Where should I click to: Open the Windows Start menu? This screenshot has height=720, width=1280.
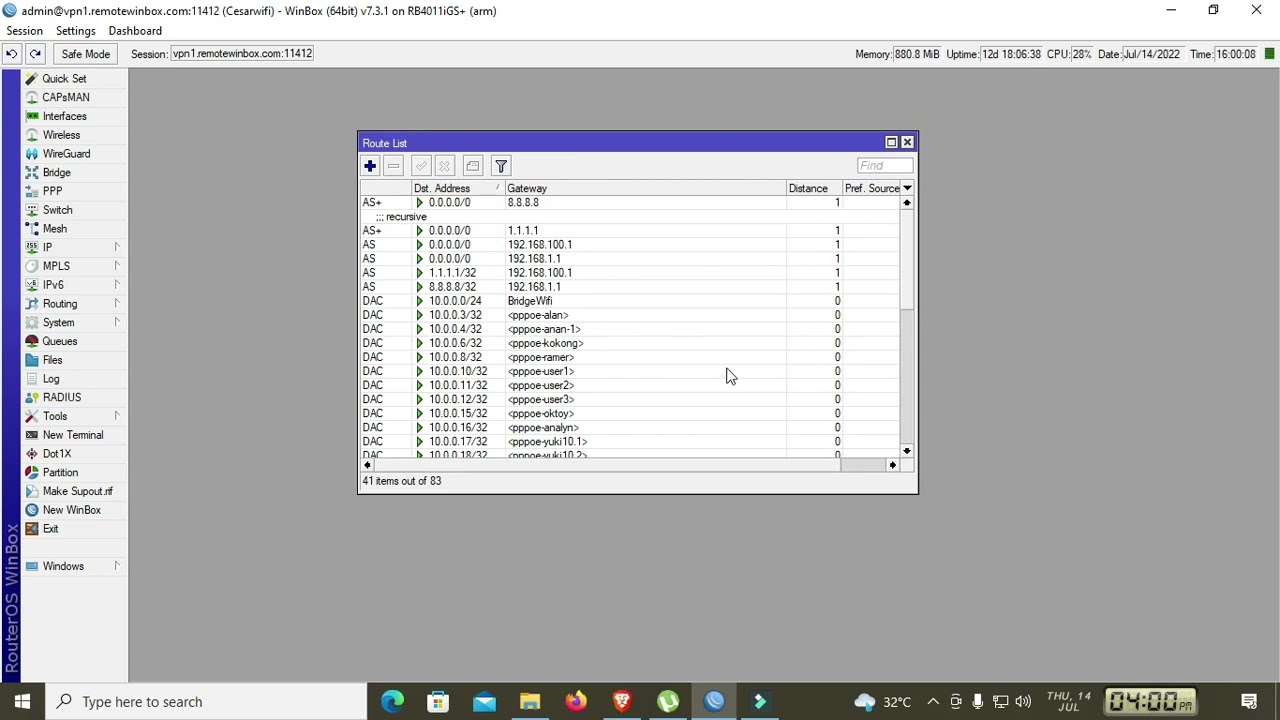click(22, 702)
